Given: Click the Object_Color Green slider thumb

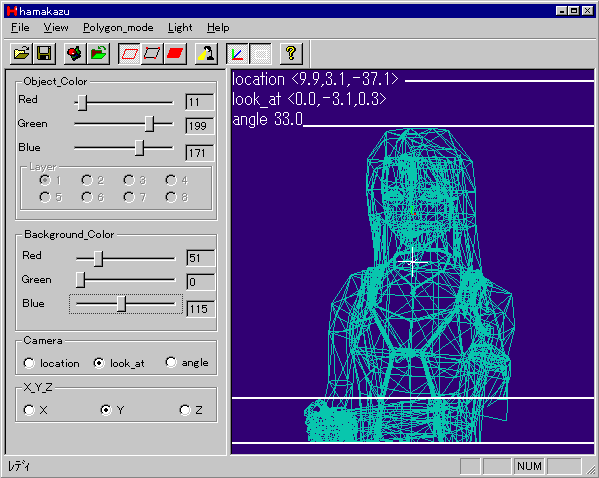Looking at the screenshot, I should [x=149, y=124].
